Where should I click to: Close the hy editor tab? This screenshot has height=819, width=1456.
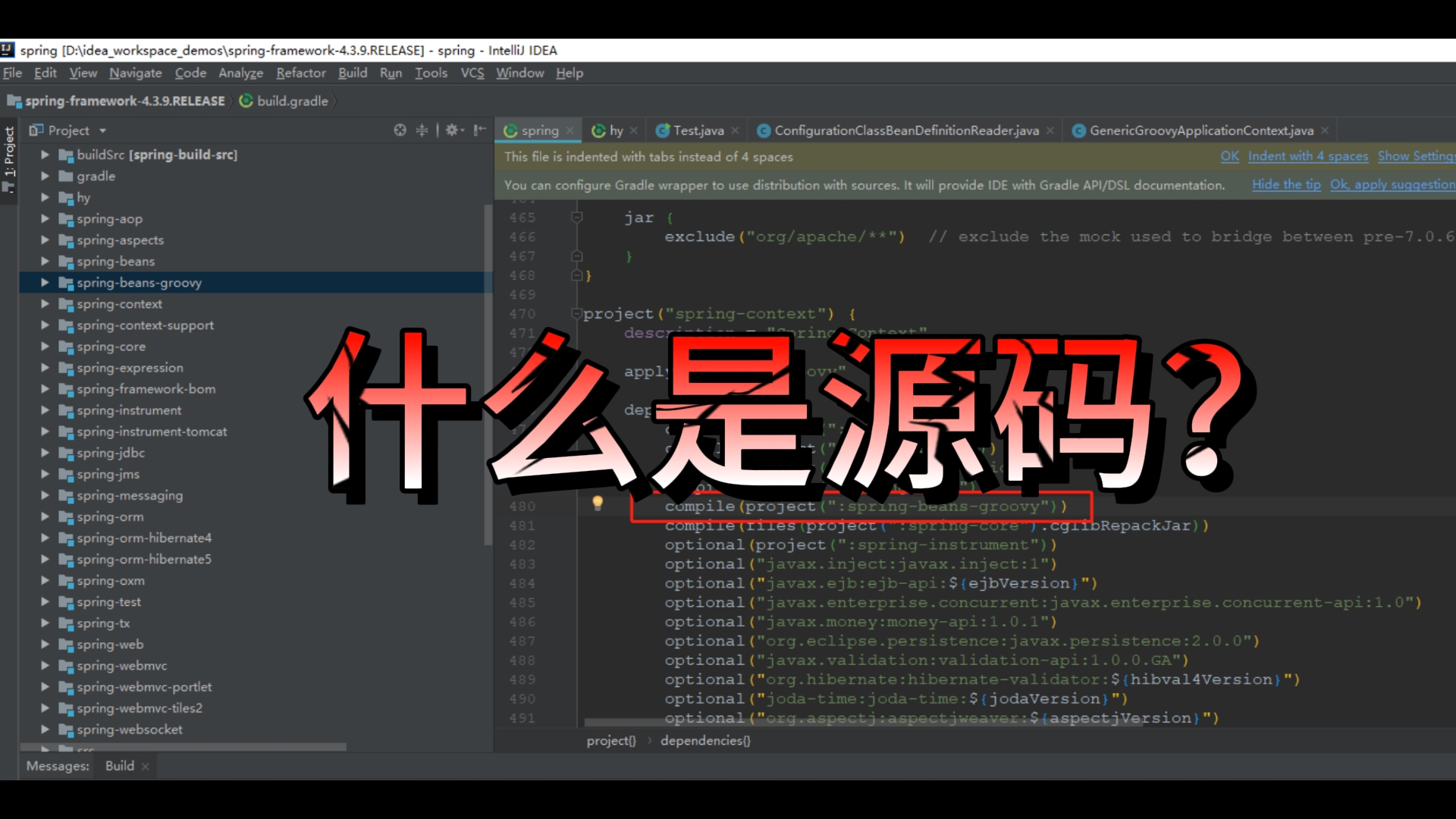coord(634,130)
